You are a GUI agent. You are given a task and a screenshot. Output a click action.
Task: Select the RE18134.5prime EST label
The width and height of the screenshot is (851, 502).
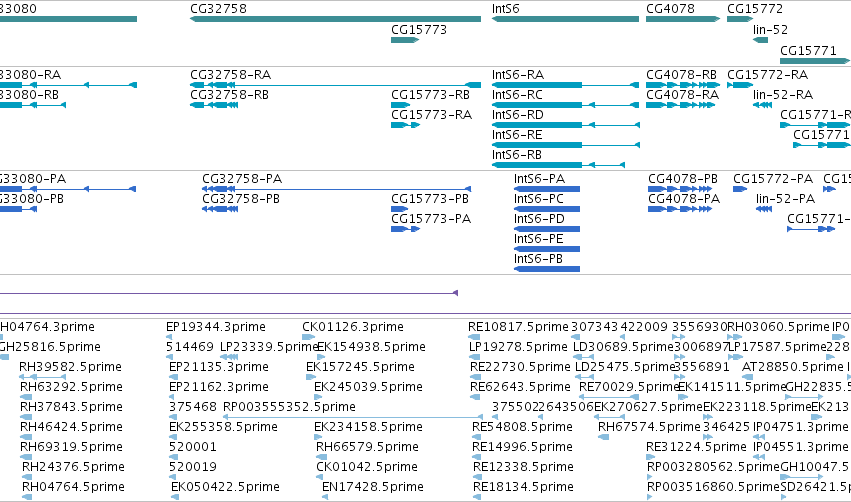[523, 488]
